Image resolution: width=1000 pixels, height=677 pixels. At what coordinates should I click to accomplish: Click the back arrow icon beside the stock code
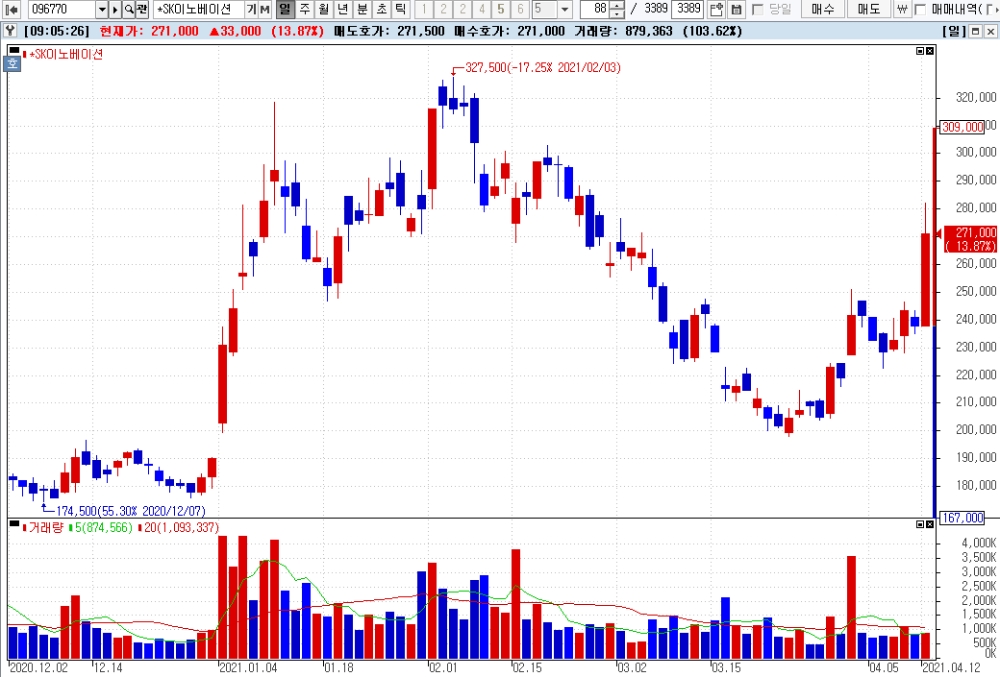pos(11,9)
